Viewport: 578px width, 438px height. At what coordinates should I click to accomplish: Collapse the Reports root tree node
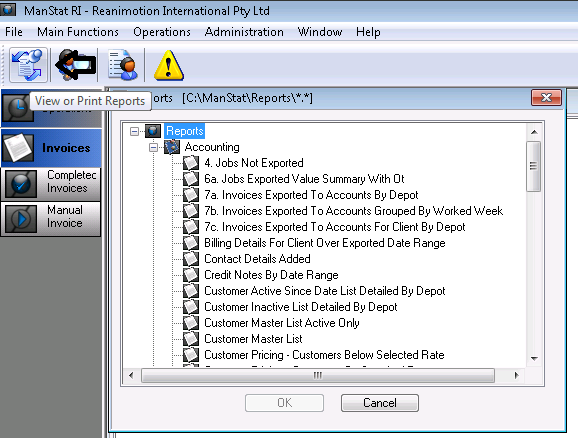tap(135, 131)
